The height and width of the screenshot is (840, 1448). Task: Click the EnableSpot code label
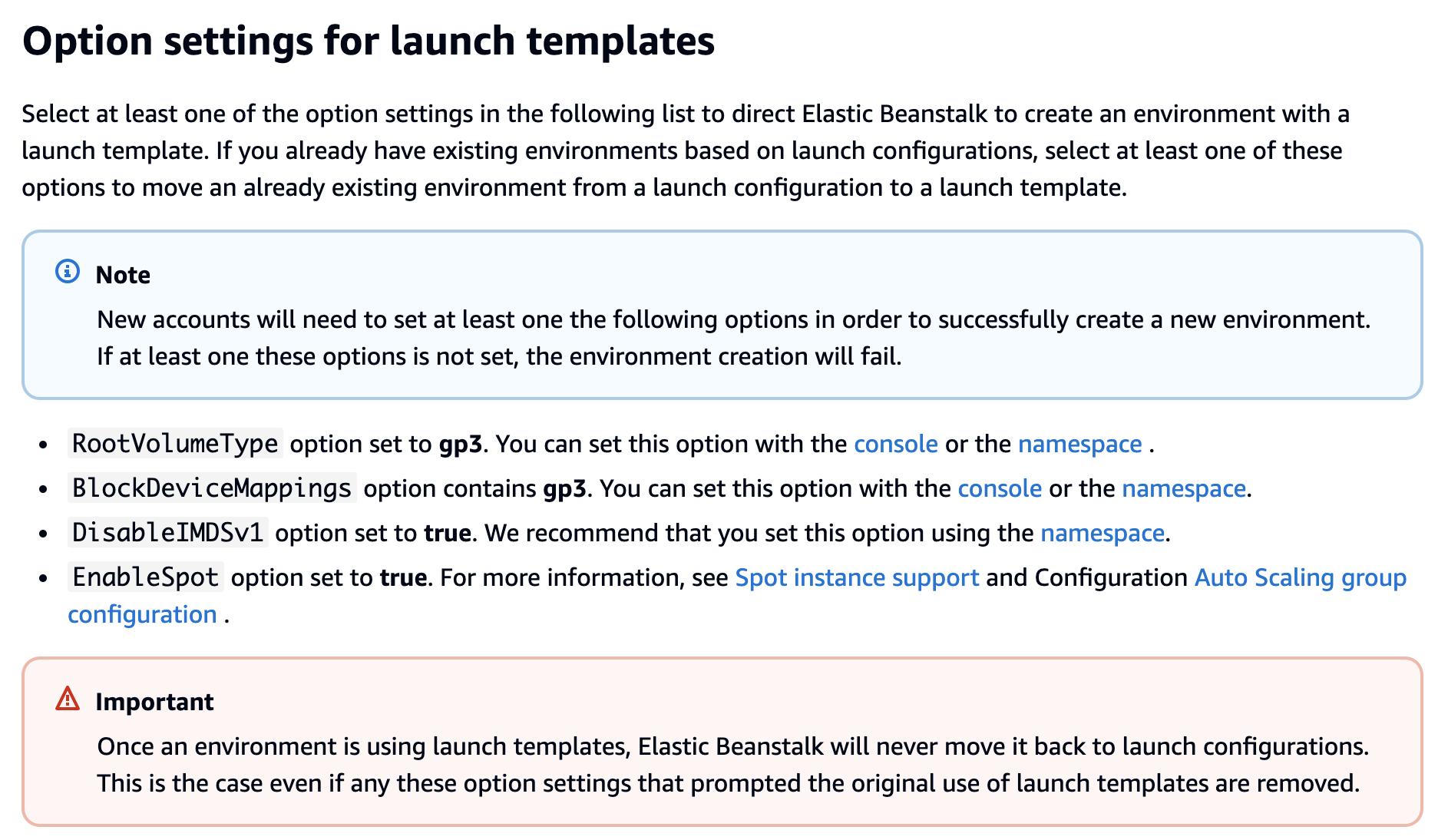(146, 577)
